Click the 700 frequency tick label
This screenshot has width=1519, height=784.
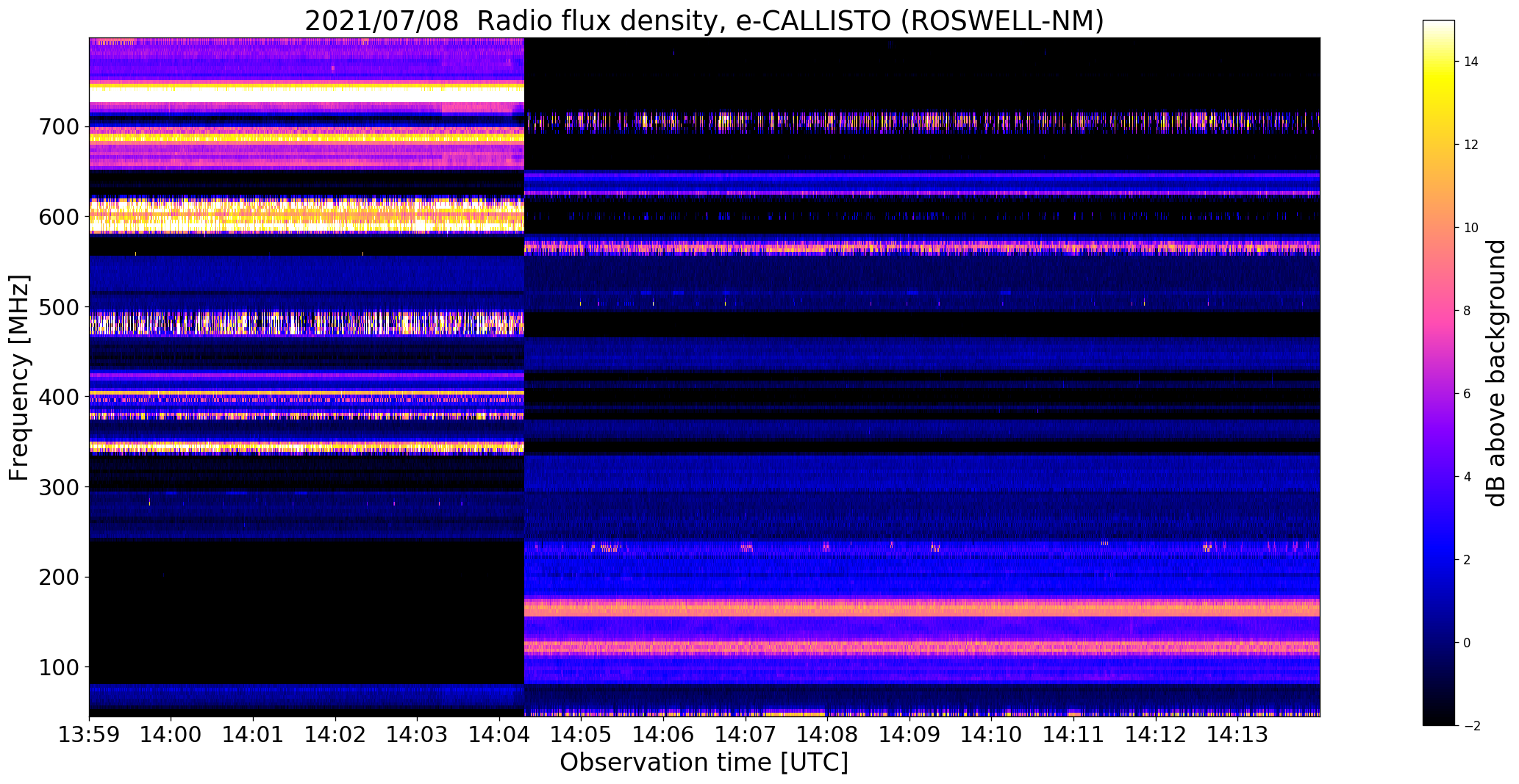coord(57,127)
